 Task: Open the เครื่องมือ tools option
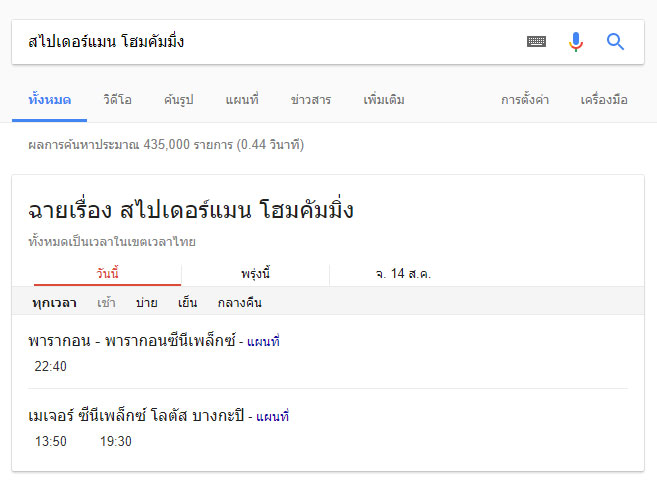[604, 100]
